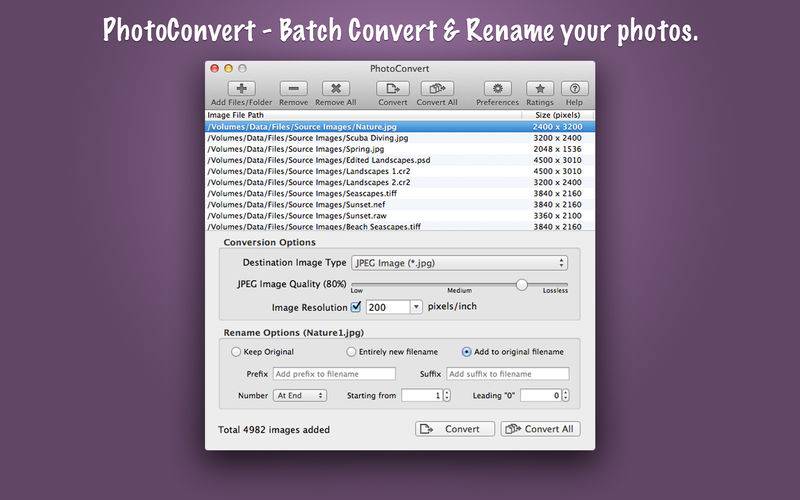Open Help via the question mark icon
This screenshot has width=800, height=500.
[x=574, y=89]
